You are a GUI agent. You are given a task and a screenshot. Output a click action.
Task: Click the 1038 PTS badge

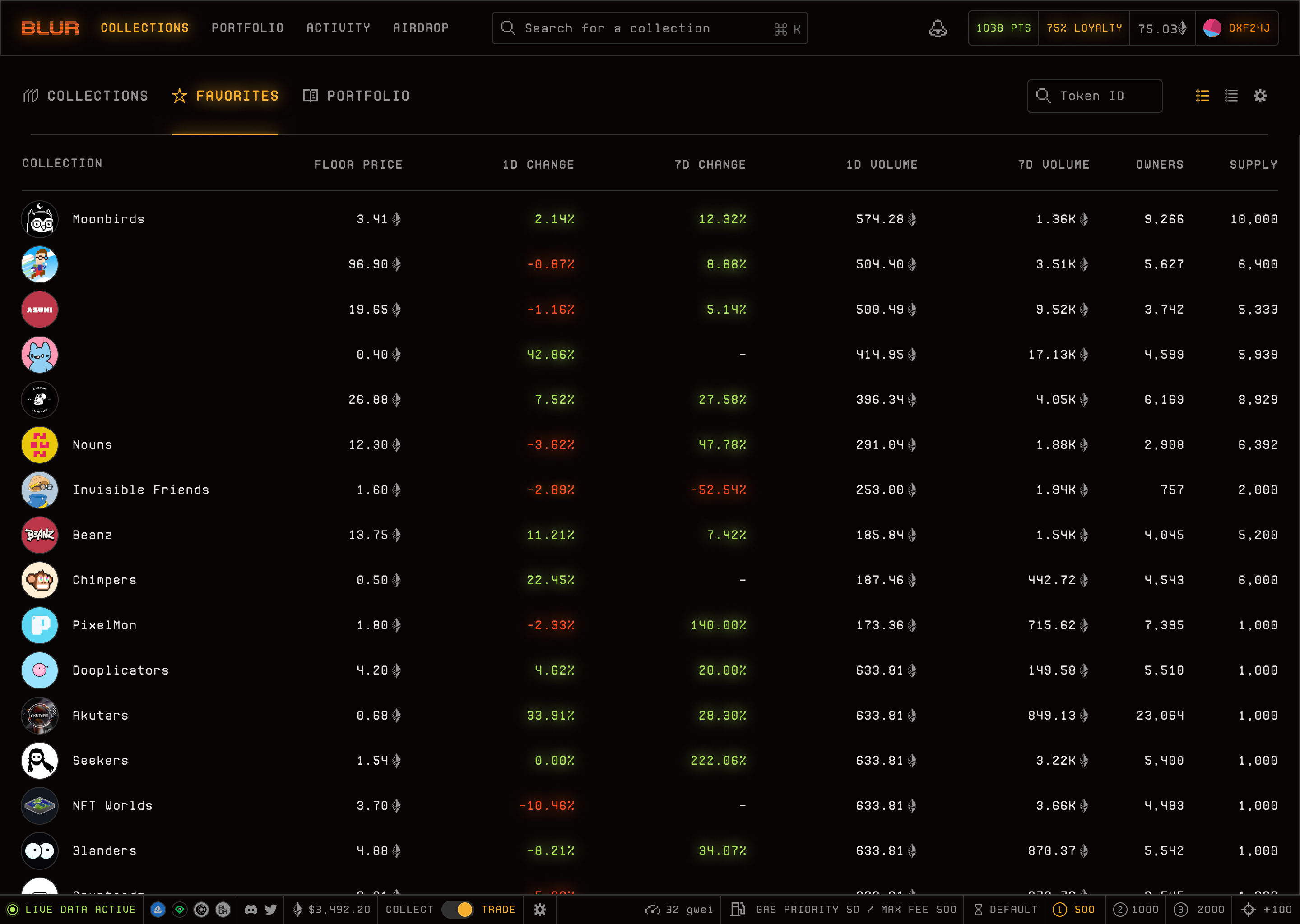point(1003,28)
